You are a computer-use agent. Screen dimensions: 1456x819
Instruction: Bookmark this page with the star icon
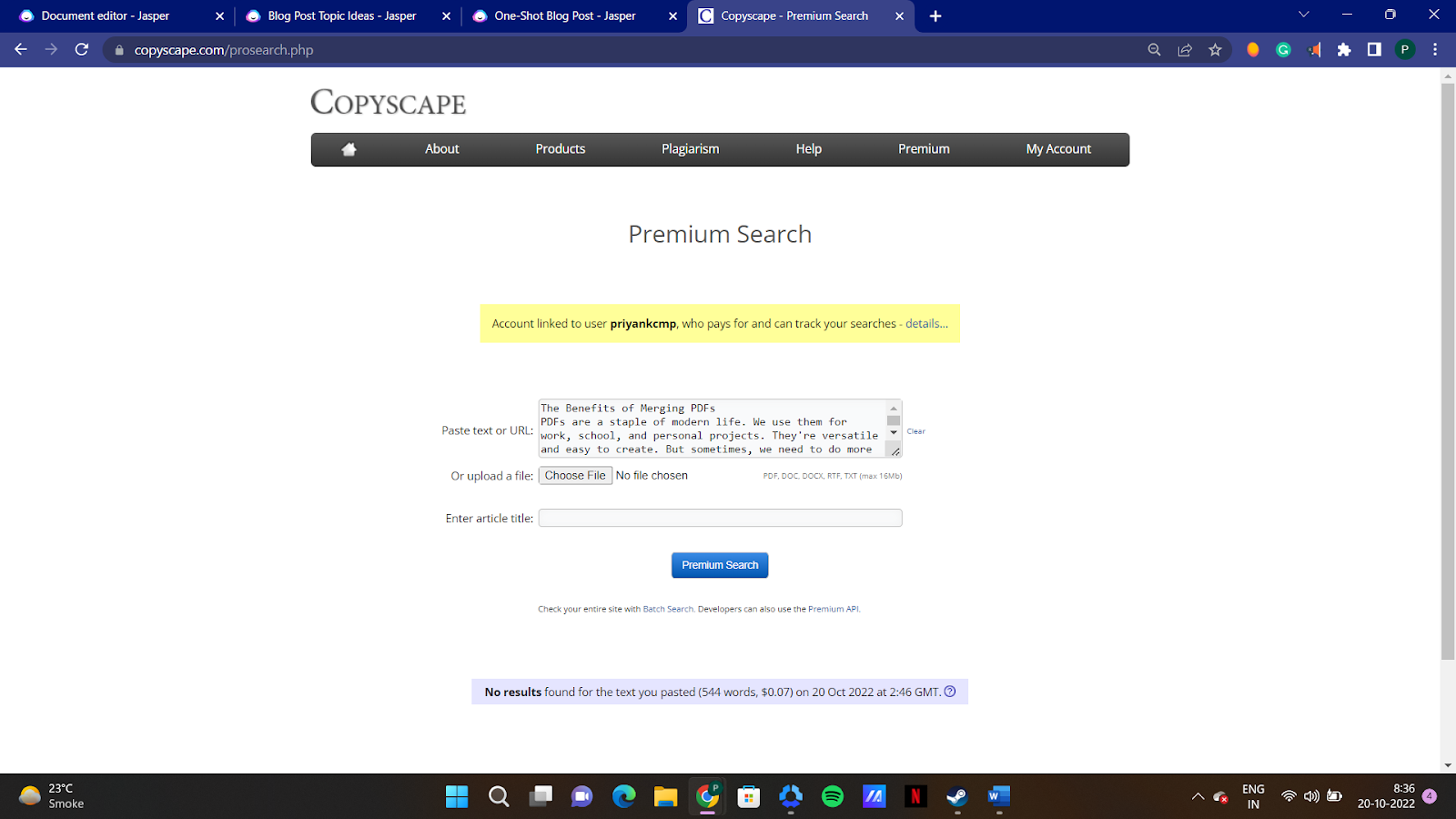point(1215,50)
